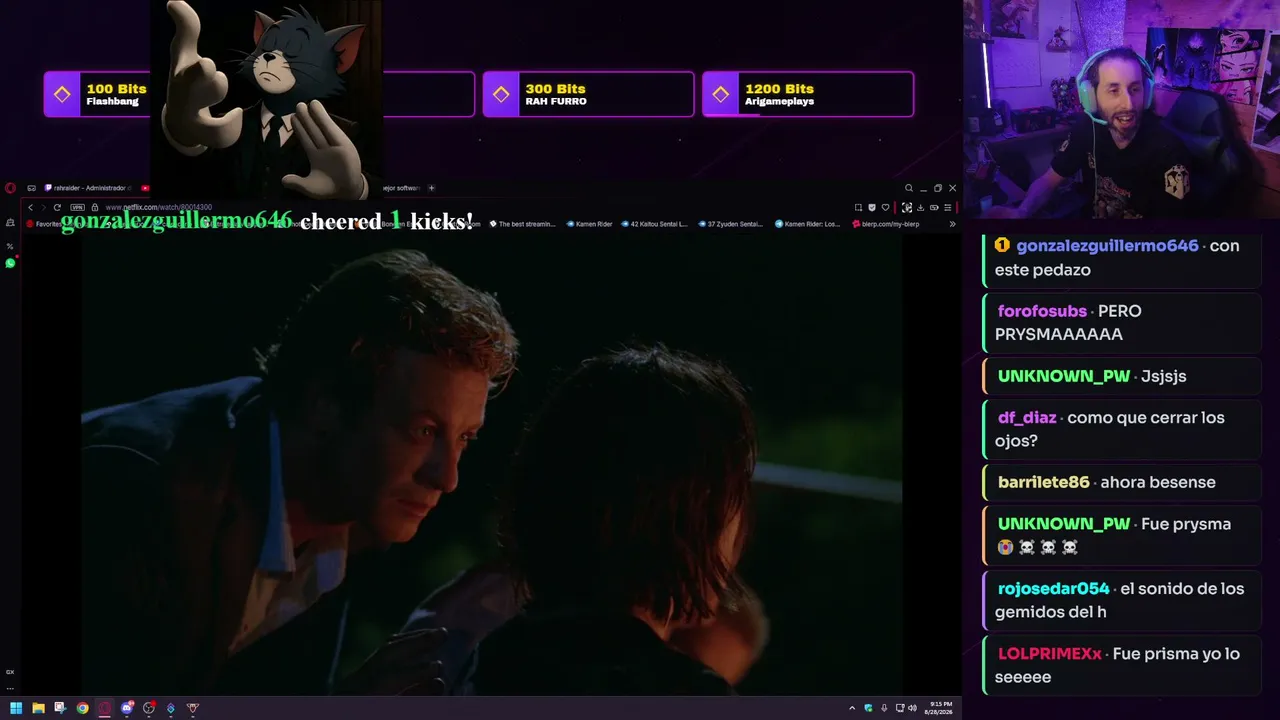Open Opera GX from the taskbar
The width and height of the screenshot is (1280, 720).
click(x=104, y=708)
